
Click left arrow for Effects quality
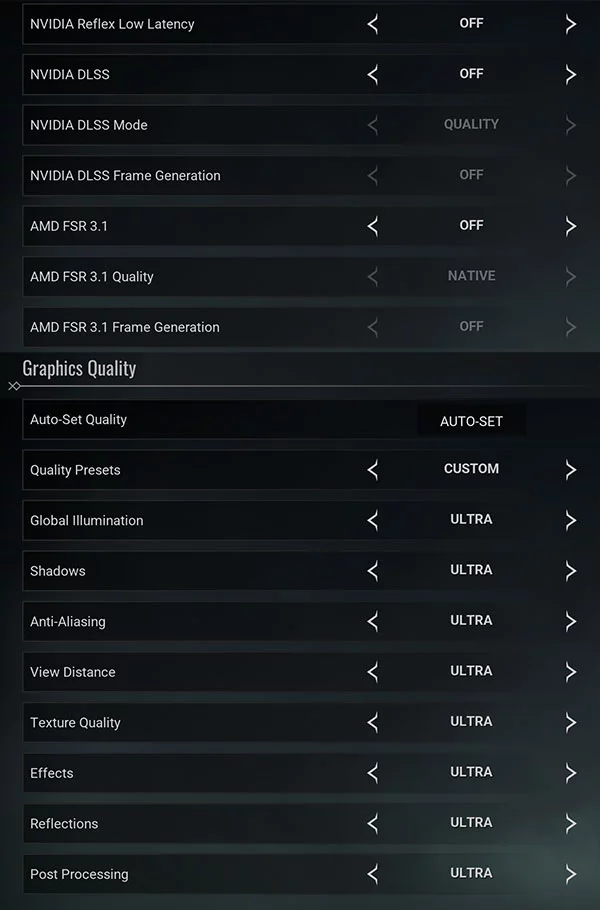click(x=373, y=773)
